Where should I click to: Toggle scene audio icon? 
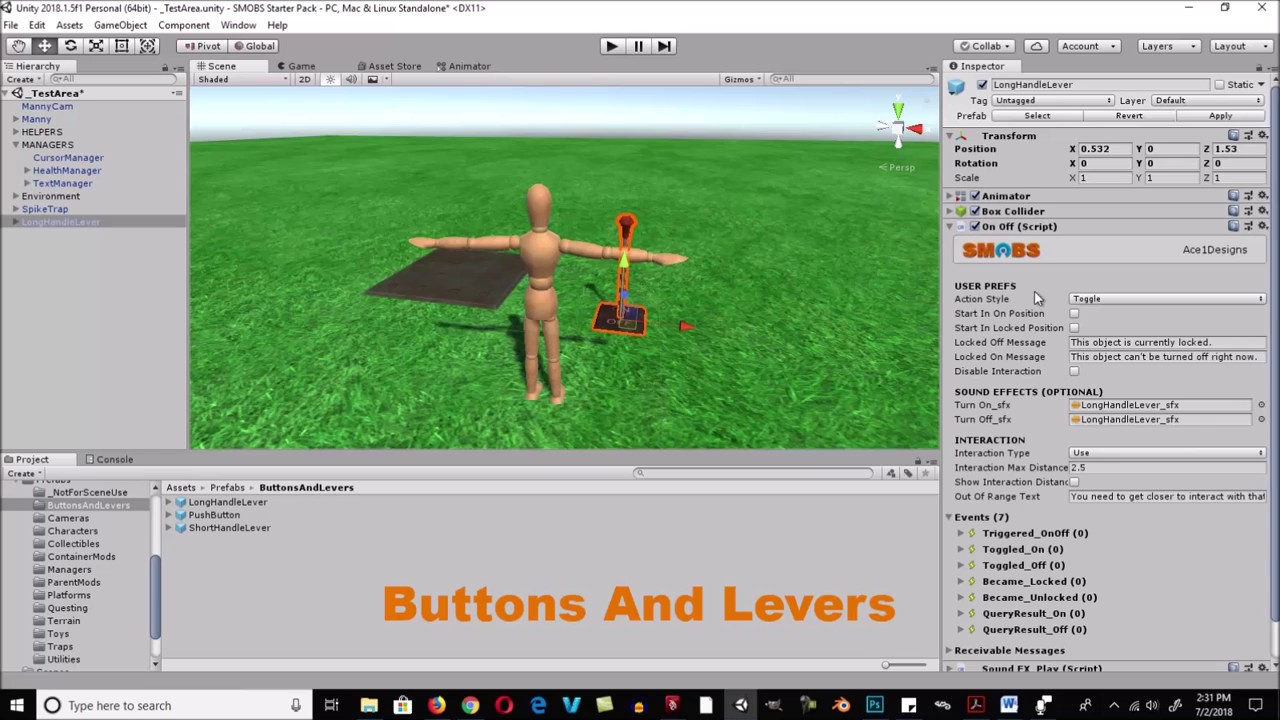point(351,79)
